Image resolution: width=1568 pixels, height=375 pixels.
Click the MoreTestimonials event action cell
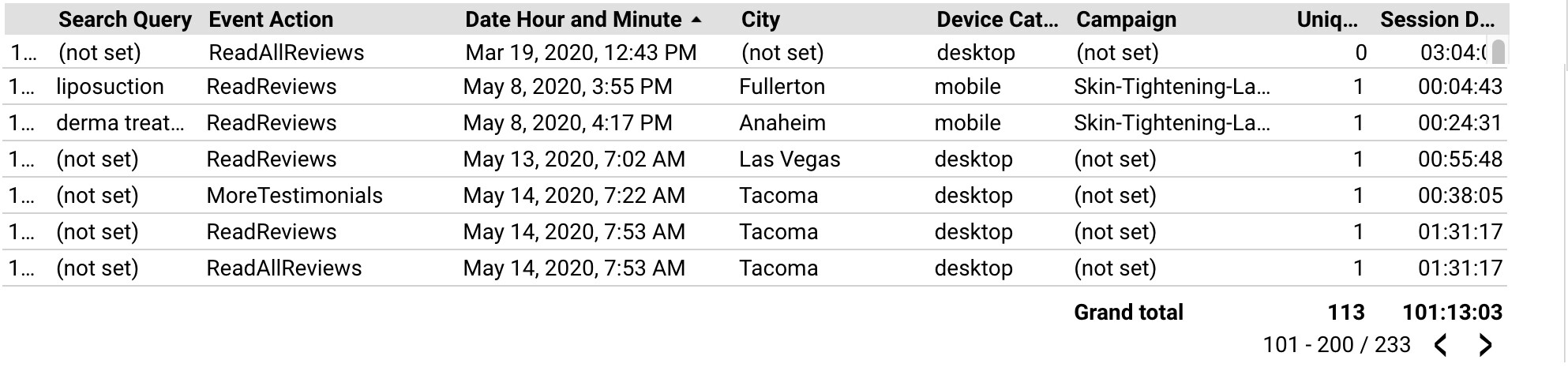[294, 196]
